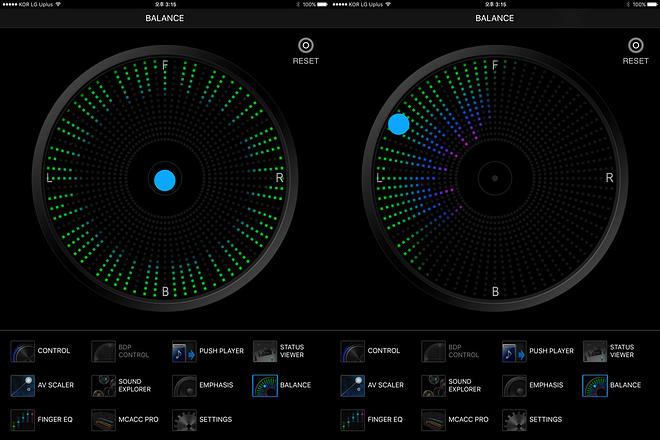Open BDP CONTROL icon in left screen
660x440 pixels.
coord(103,351)
